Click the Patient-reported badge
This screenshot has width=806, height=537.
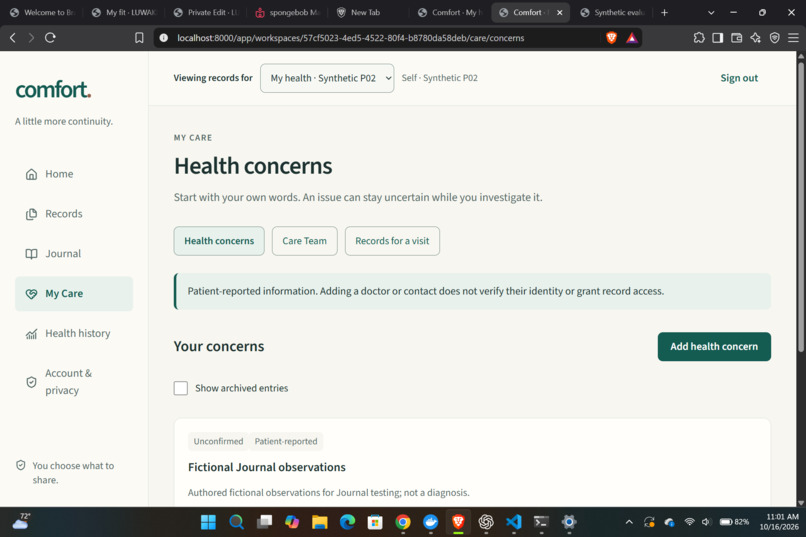coord(286,441)
